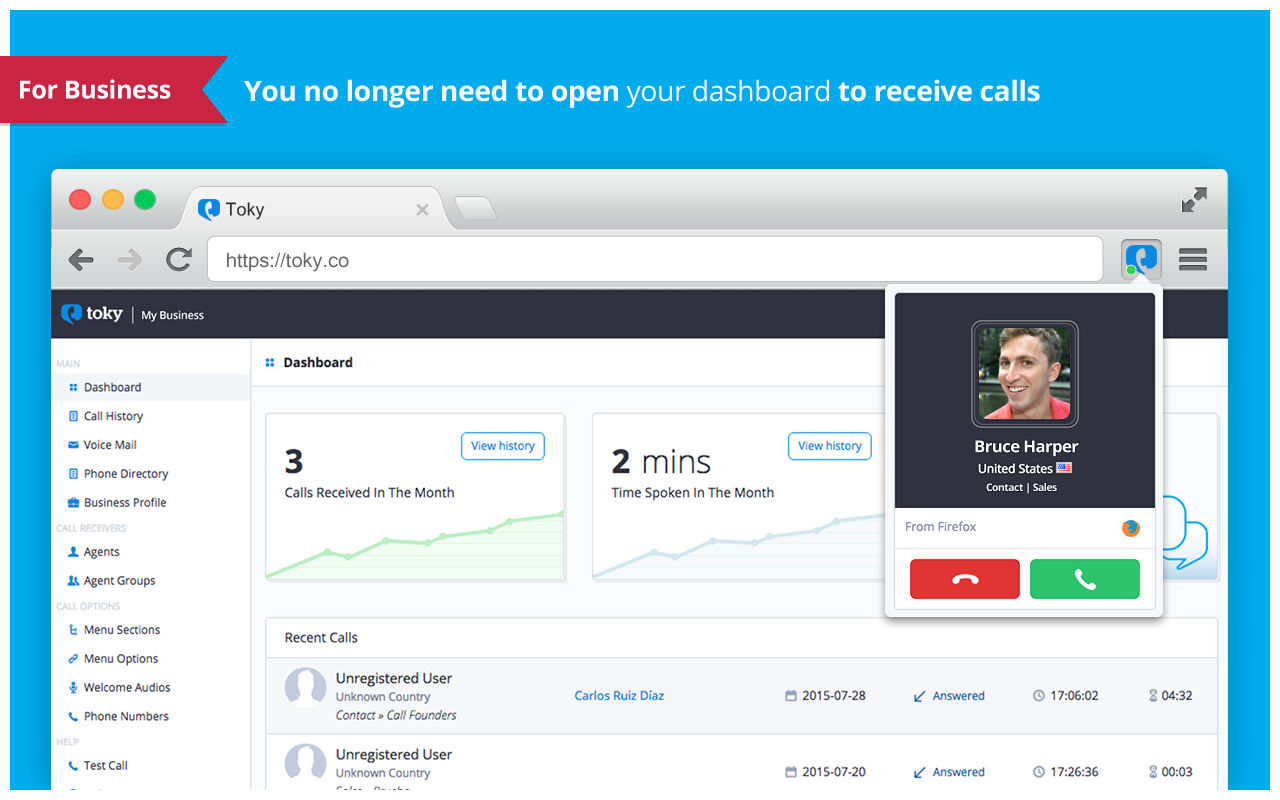Click the Call History document icon
This screenshot has height=800, width=1280.
73,416
